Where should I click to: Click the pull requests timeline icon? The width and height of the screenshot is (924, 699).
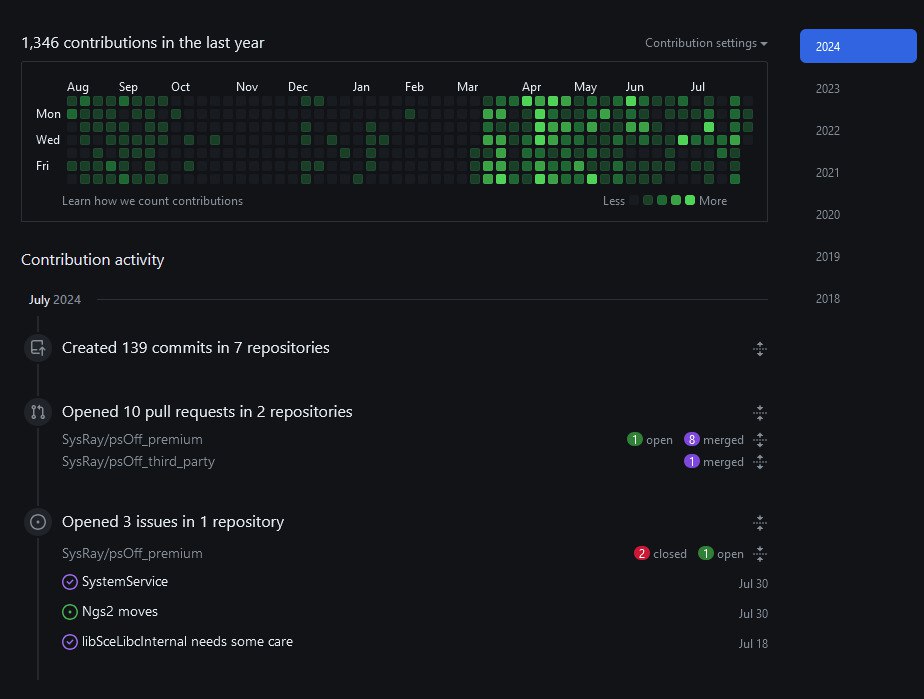click(38, 412)
